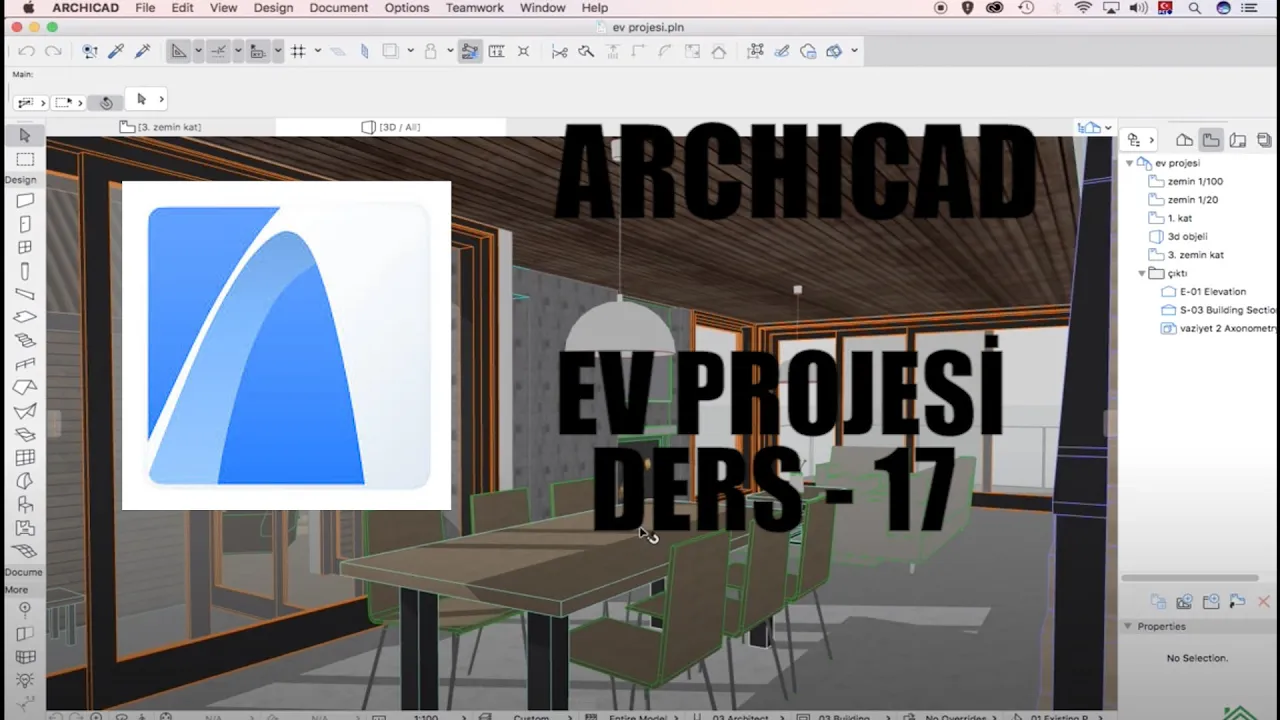
Task: Toggle Snap Guides button
Action: [x=218, y=51]
